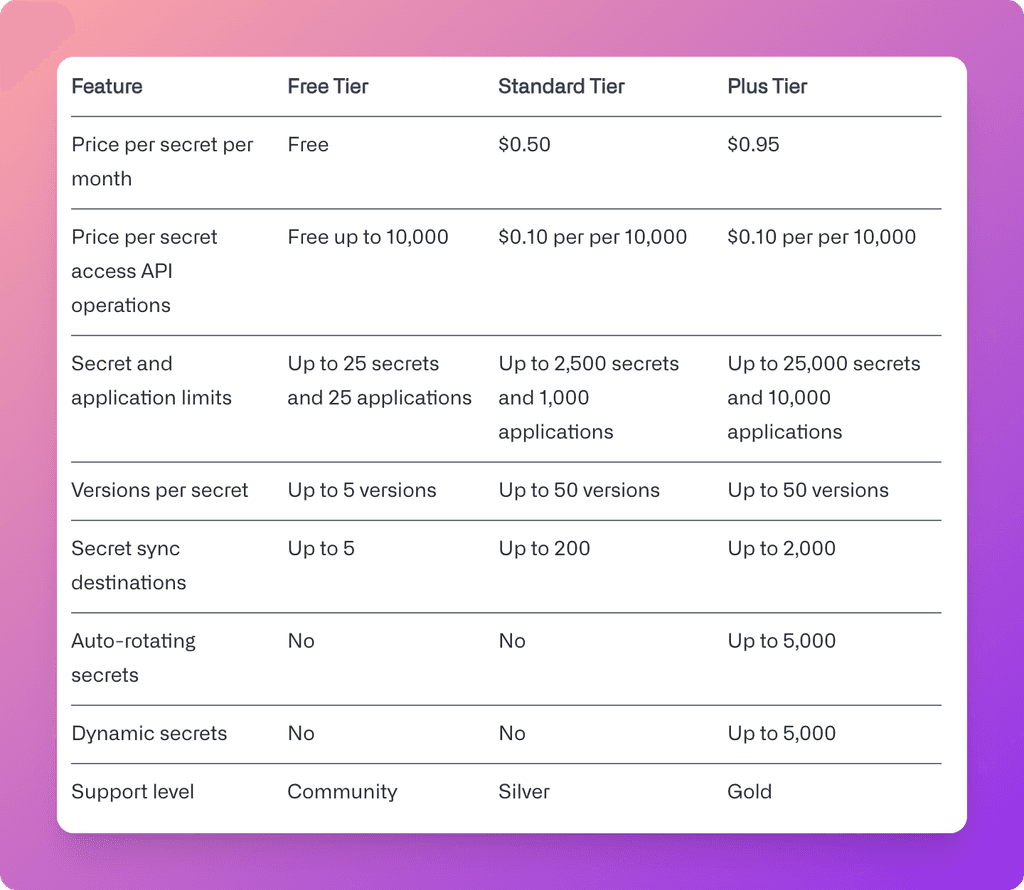Select 'Silver' support level cell
Screen dimensions: 1024x890
click(524, 791)
